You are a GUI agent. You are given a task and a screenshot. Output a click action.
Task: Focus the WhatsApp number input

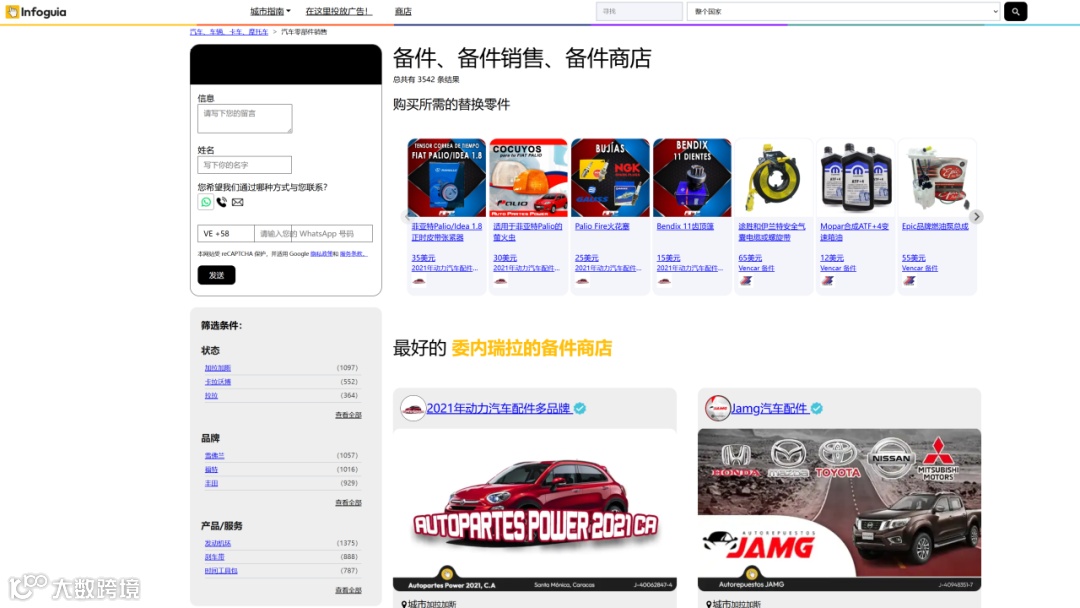point(313,233)
